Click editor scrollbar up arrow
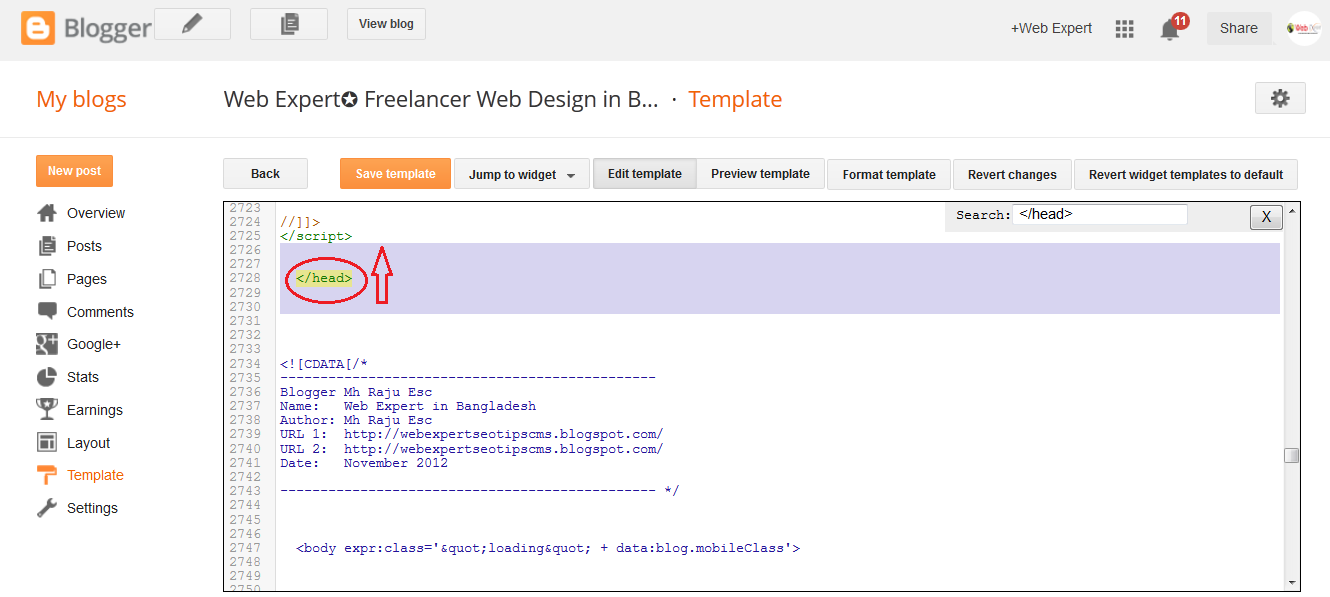This screenshot has height=597, width=1330. [x=1292, y=211]
